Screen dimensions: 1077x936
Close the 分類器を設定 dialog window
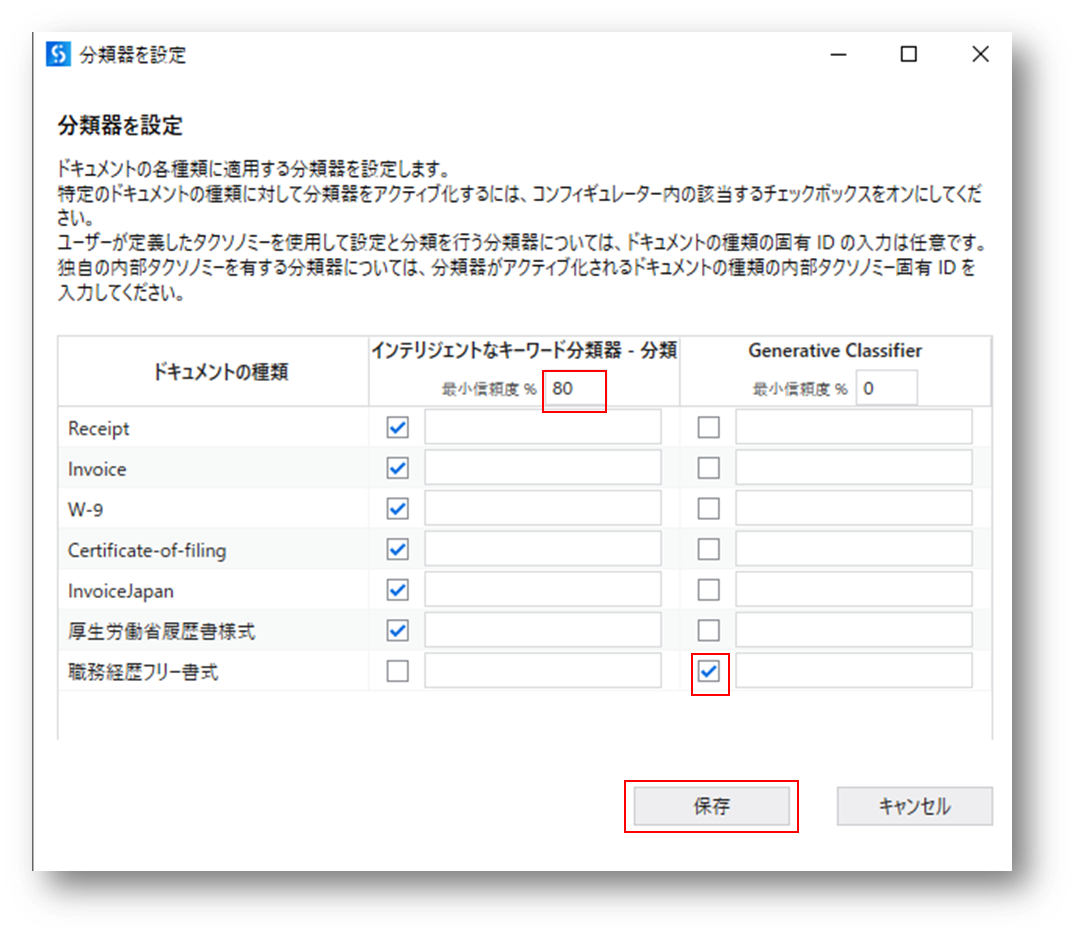click(x=980, y=54)
